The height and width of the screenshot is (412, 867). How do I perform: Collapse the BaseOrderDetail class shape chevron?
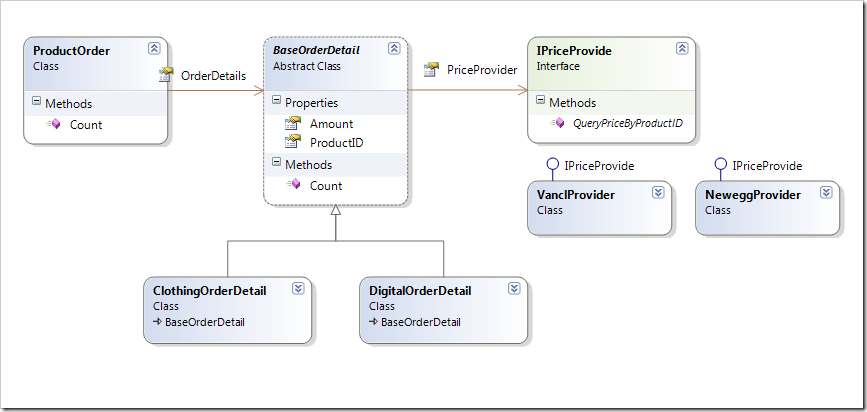pyautogui.click(x=394, y=48)
